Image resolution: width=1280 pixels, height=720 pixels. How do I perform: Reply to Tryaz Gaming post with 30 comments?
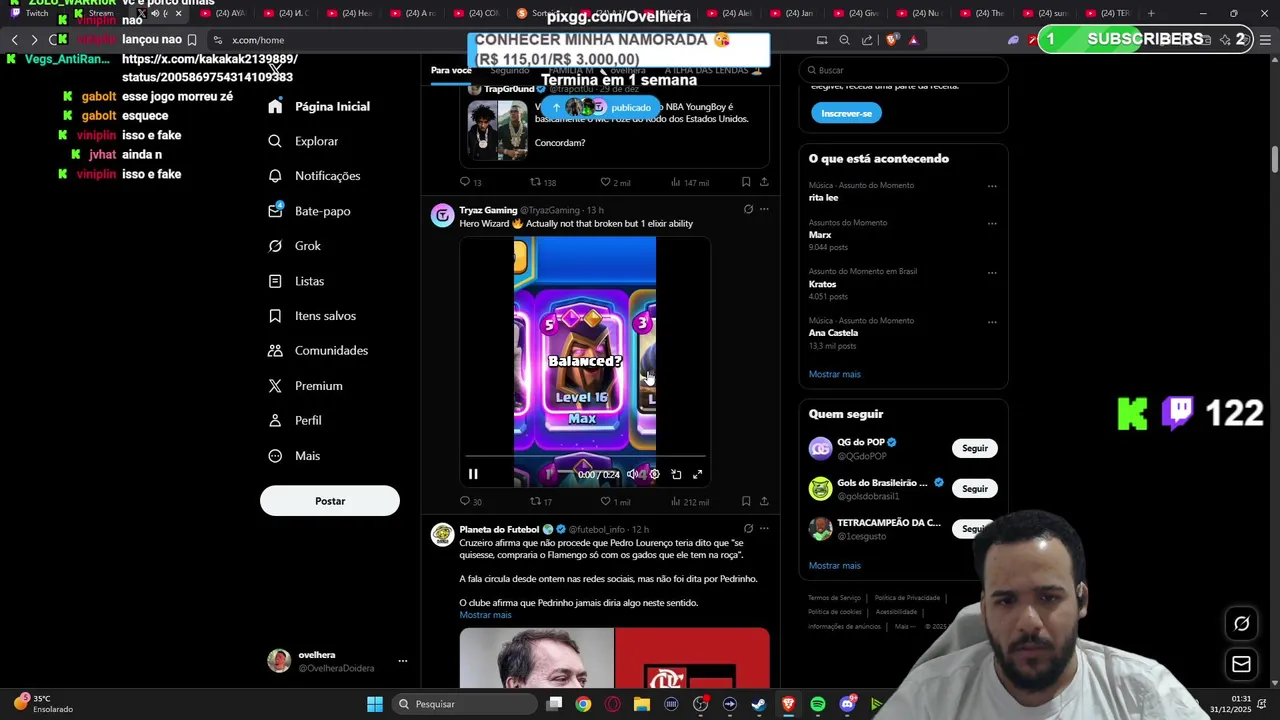pyautogui.click(x=470, y=501)
